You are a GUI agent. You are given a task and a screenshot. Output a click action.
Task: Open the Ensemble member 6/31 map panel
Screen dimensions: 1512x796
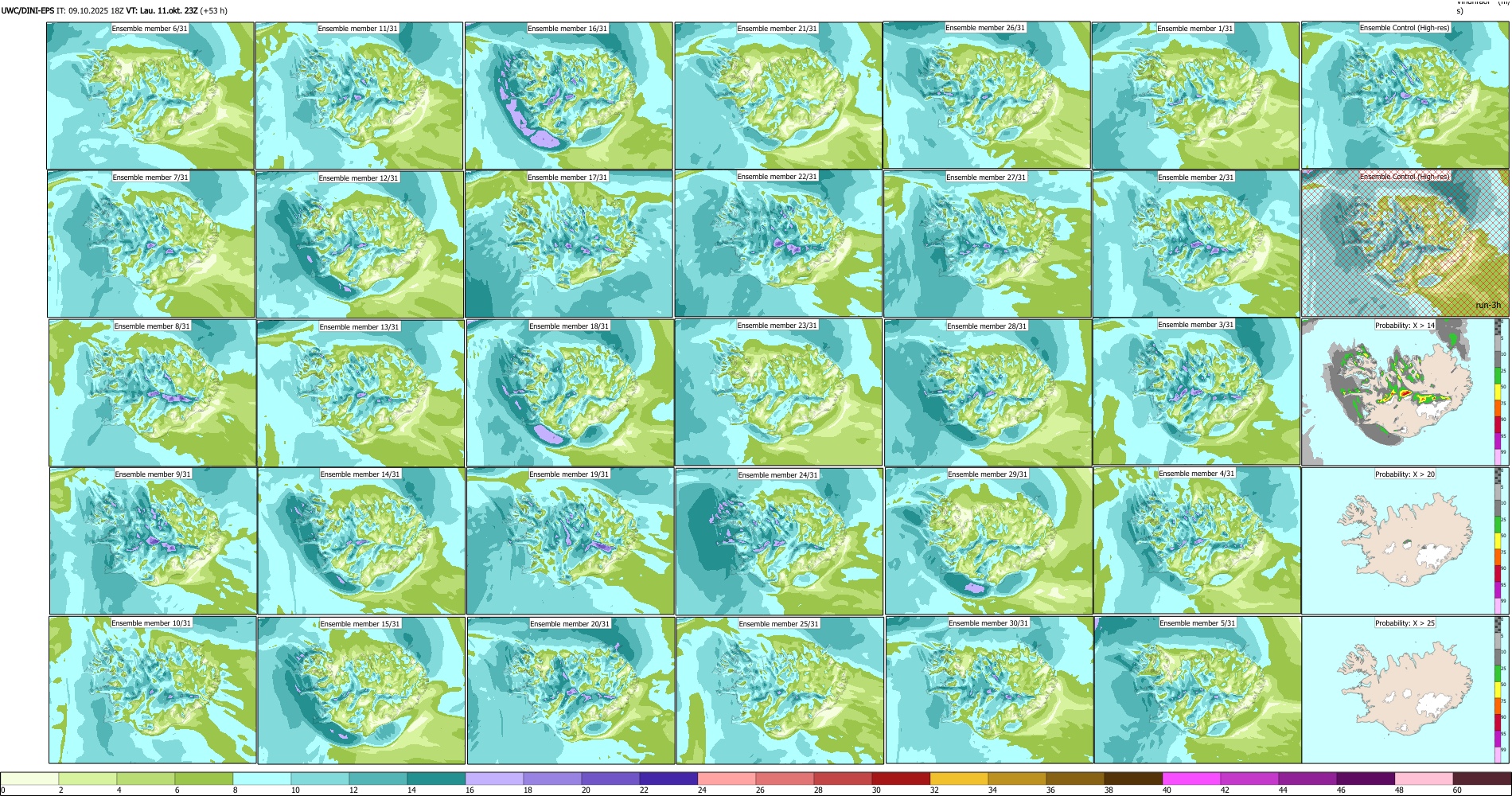click(150, 96)
